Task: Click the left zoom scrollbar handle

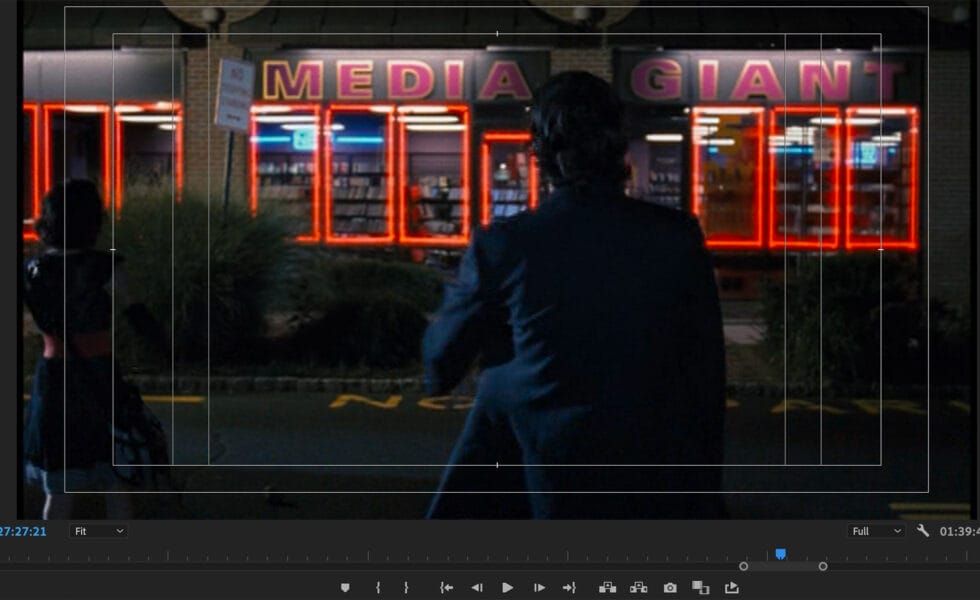Action: 743,566
